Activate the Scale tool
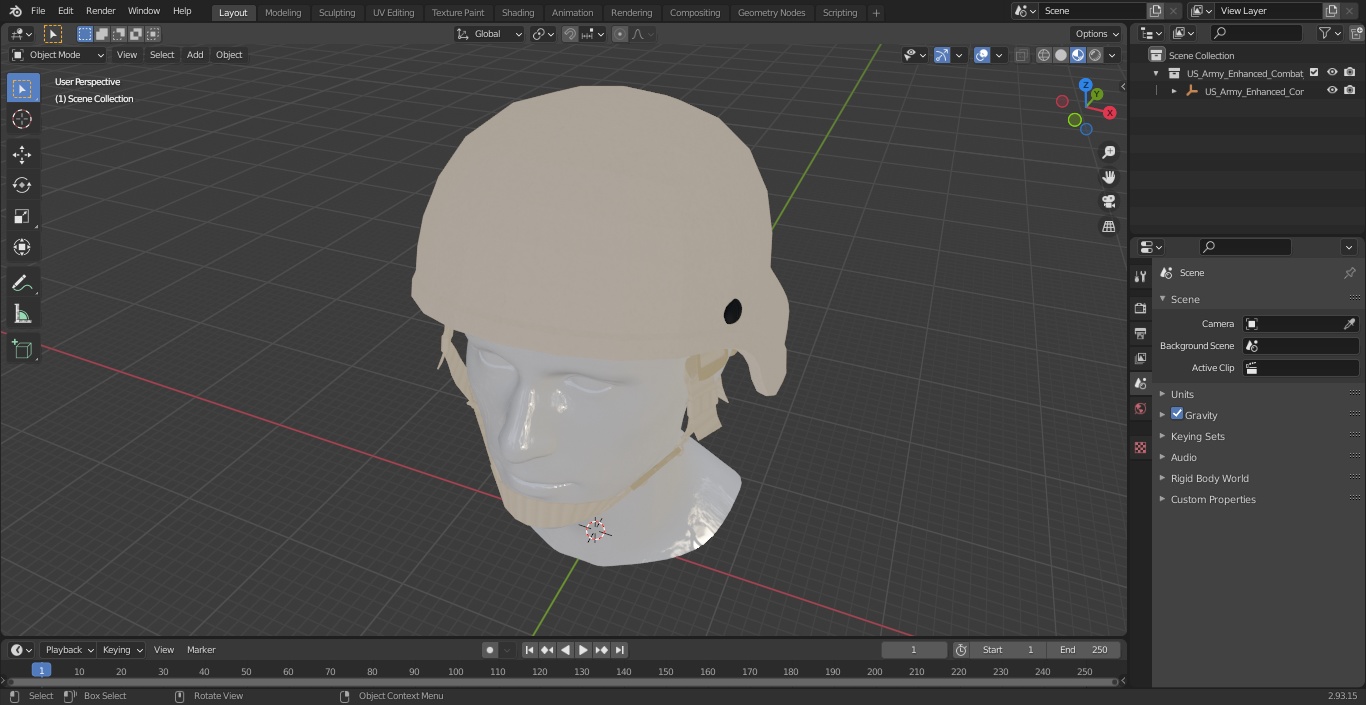The width and height of the screenshot is (1366, 705). [22, 216]
